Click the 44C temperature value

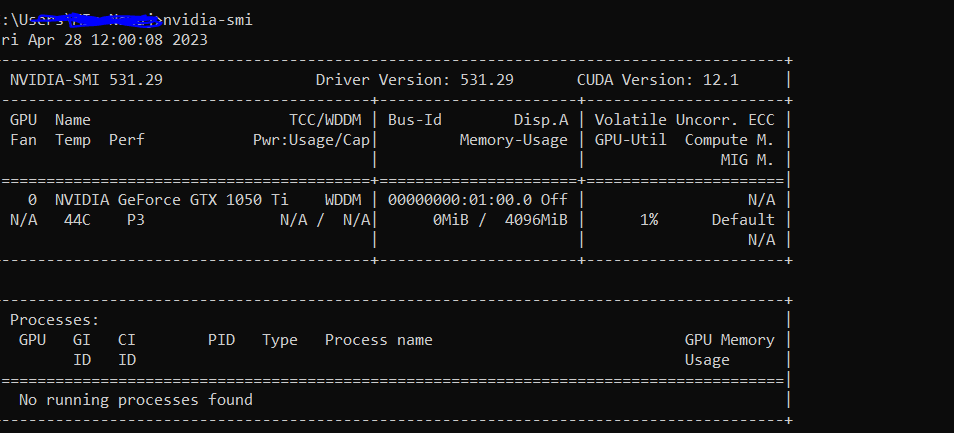tap(77, 220)
